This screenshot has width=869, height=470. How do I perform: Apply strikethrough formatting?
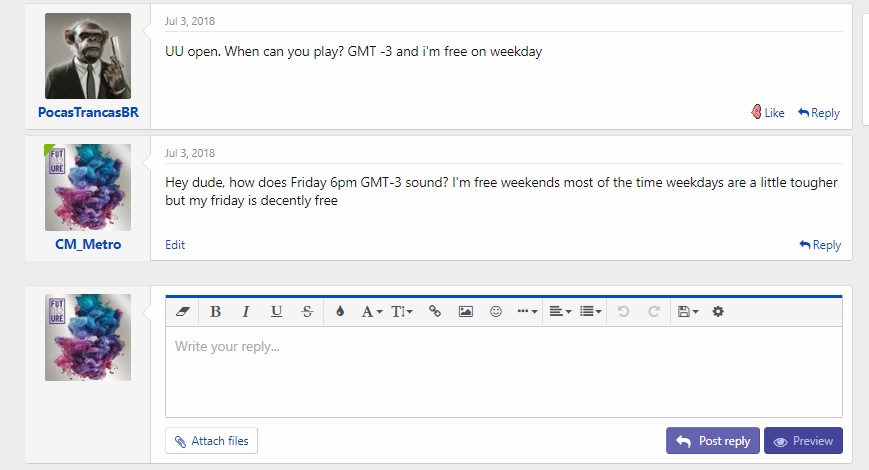[x=307, y=311]
